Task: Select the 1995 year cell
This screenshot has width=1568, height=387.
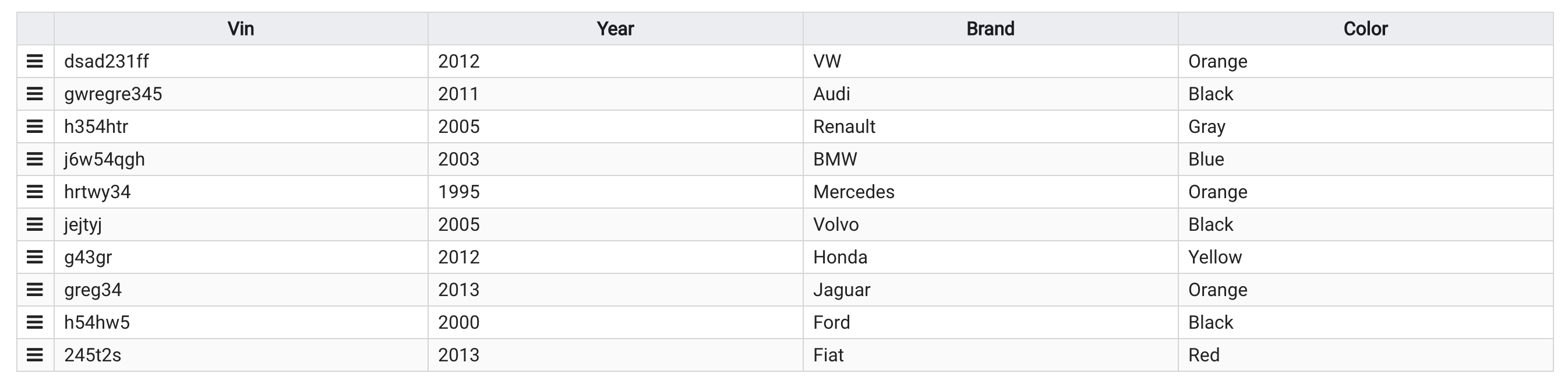Action: click(616, 192)
